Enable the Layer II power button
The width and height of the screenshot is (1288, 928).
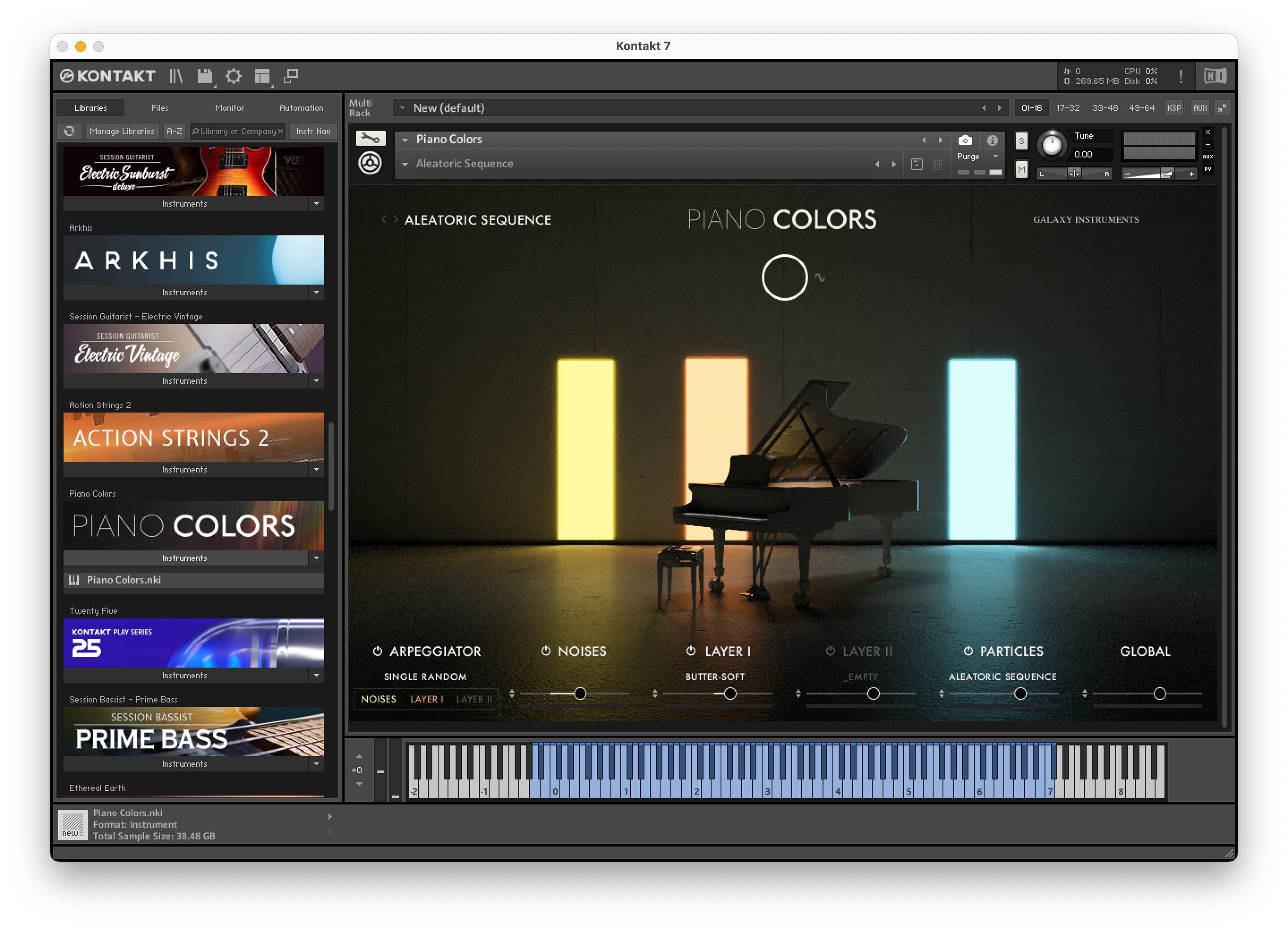pos(830,651)
